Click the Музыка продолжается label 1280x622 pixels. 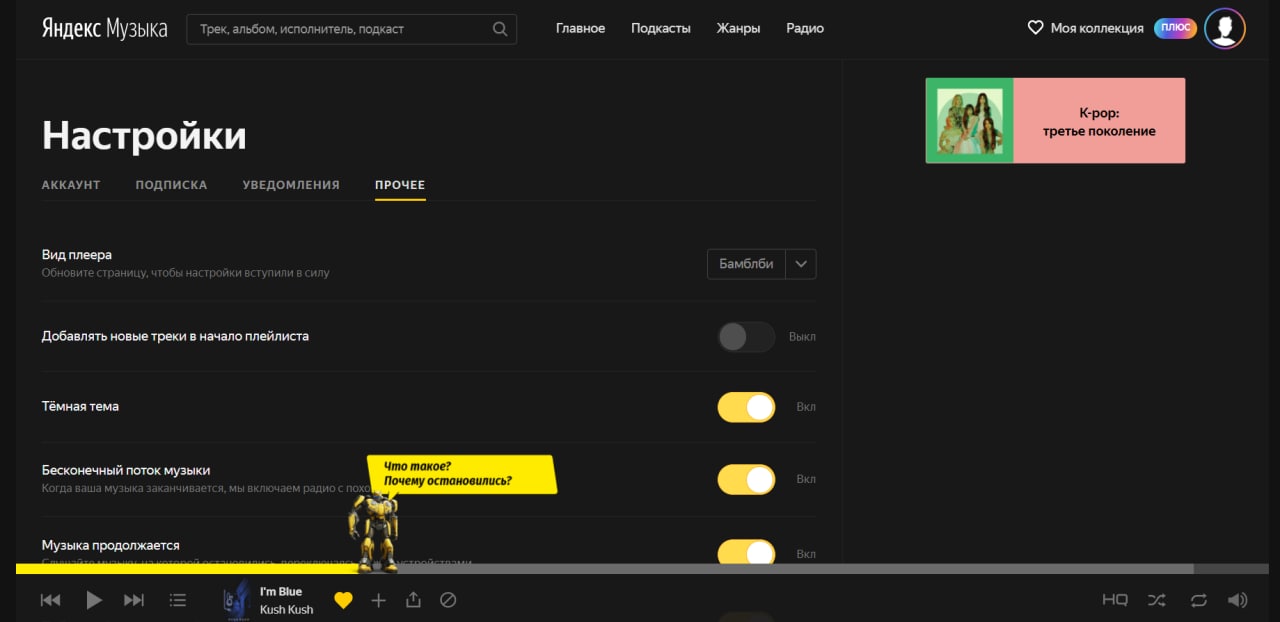point(111,545)
